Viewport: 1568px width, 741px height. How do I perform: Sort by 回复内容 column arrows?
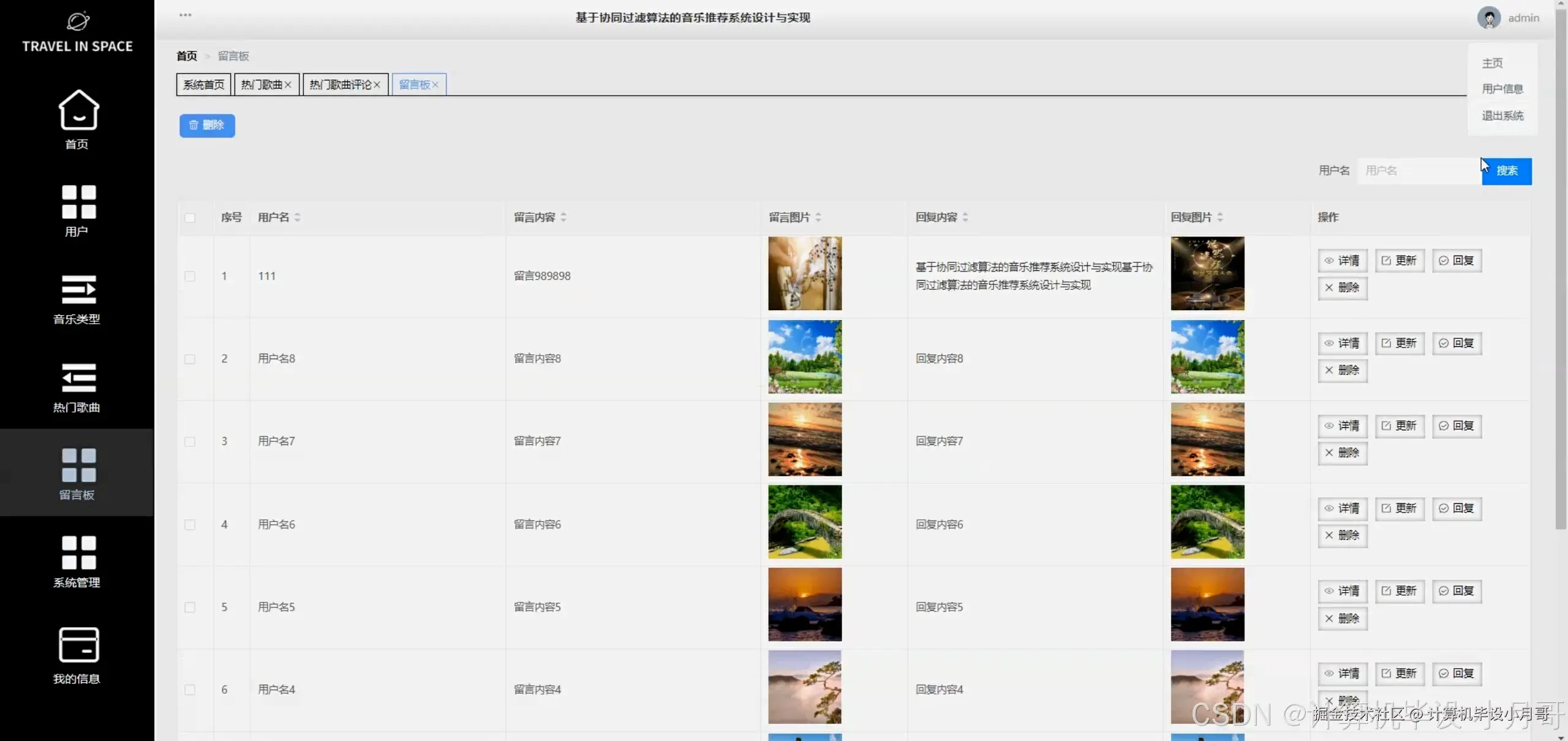[965, 217]
